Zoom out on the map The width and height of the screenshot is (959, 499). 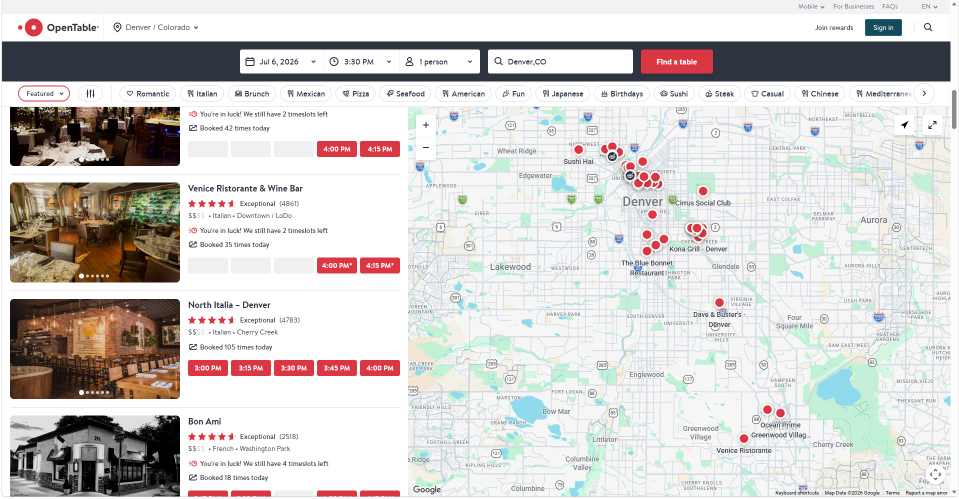tap(426, 147)
